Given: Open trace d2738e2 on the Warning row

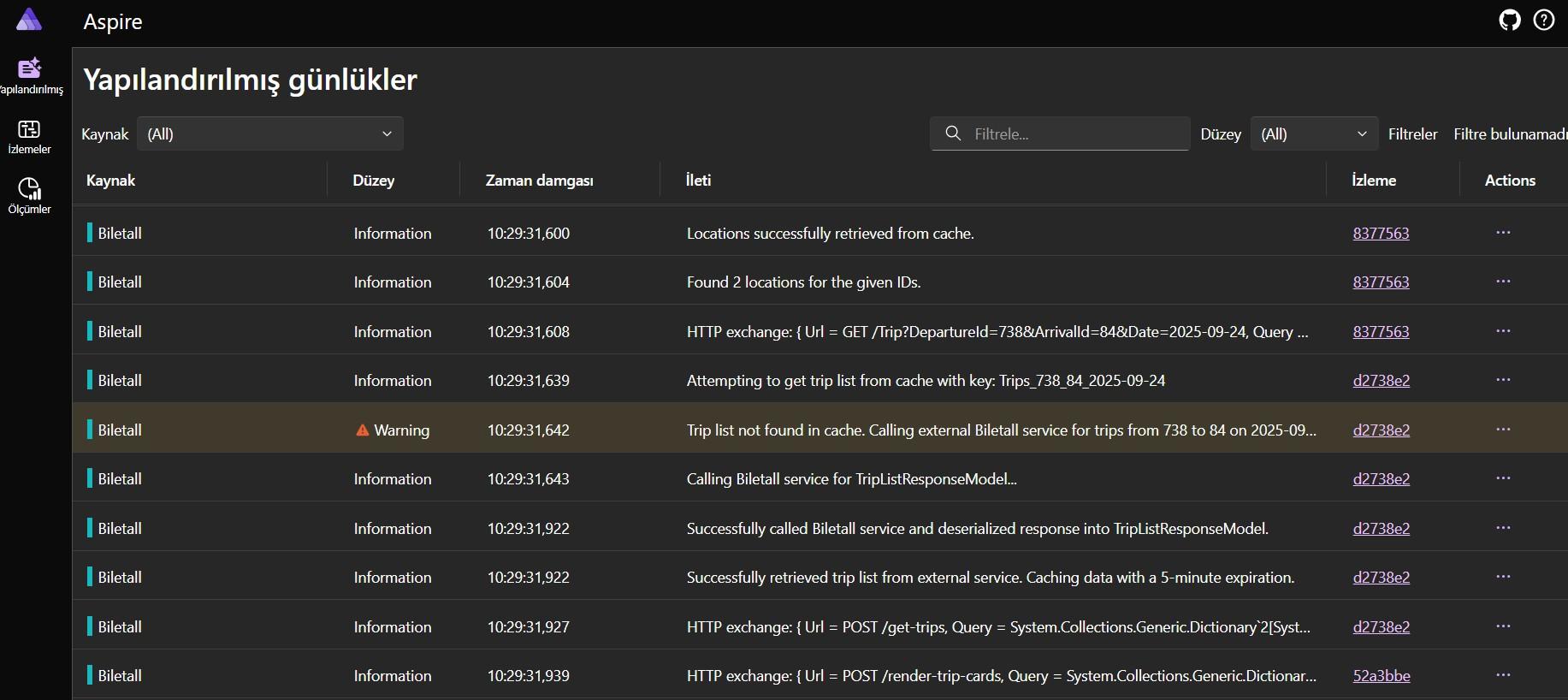Looking at the screenshot, I should [1381, 430].
